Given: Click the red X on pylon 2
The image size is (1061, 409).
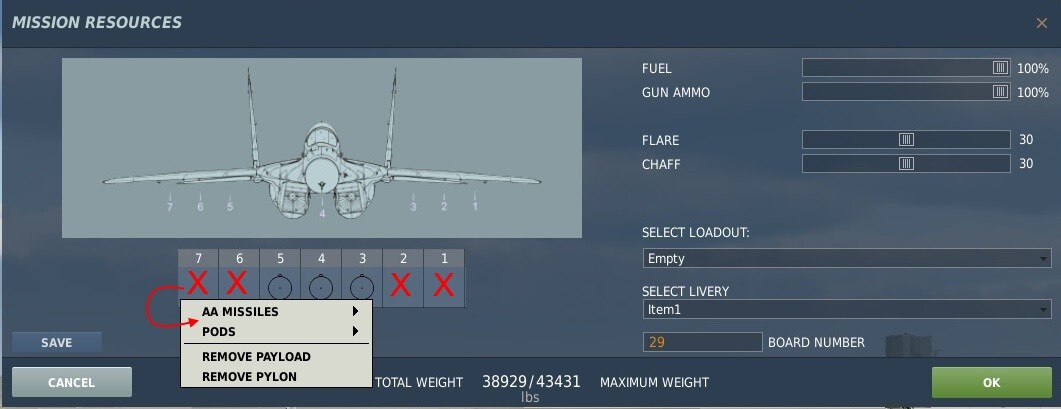Looking at the screenshot, I should pyautogui.click(x=402, y=285).
